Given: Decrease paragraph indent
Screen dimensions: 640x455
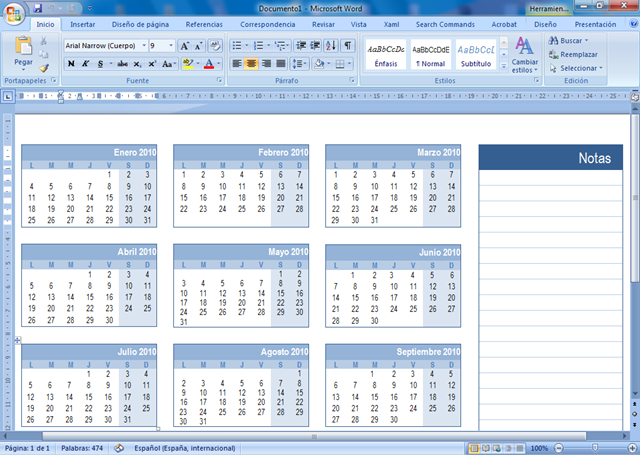Looking at the screenshot, I should point(301,46).
